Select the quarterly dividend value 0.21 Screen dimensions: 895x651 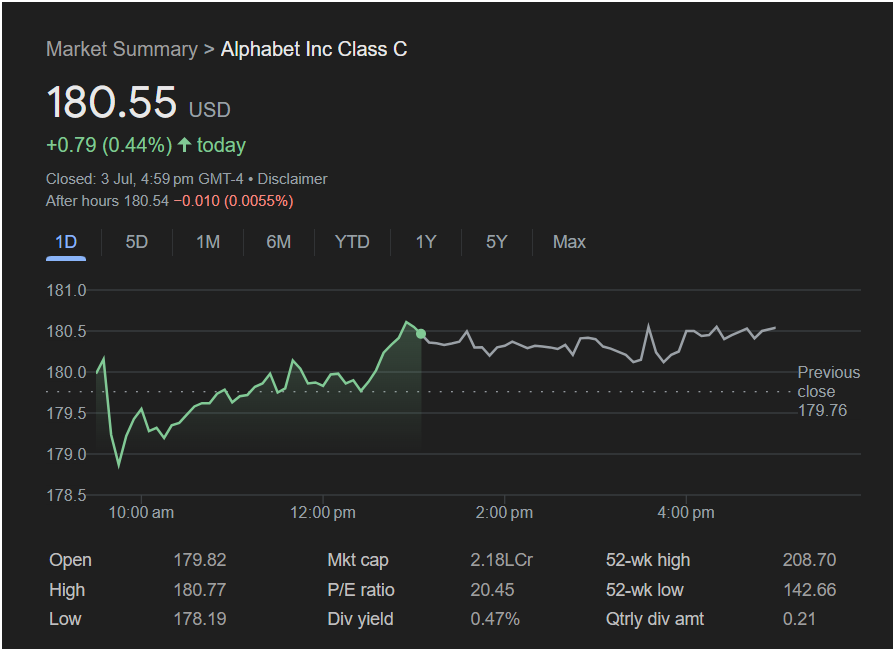tap(799, 619)
